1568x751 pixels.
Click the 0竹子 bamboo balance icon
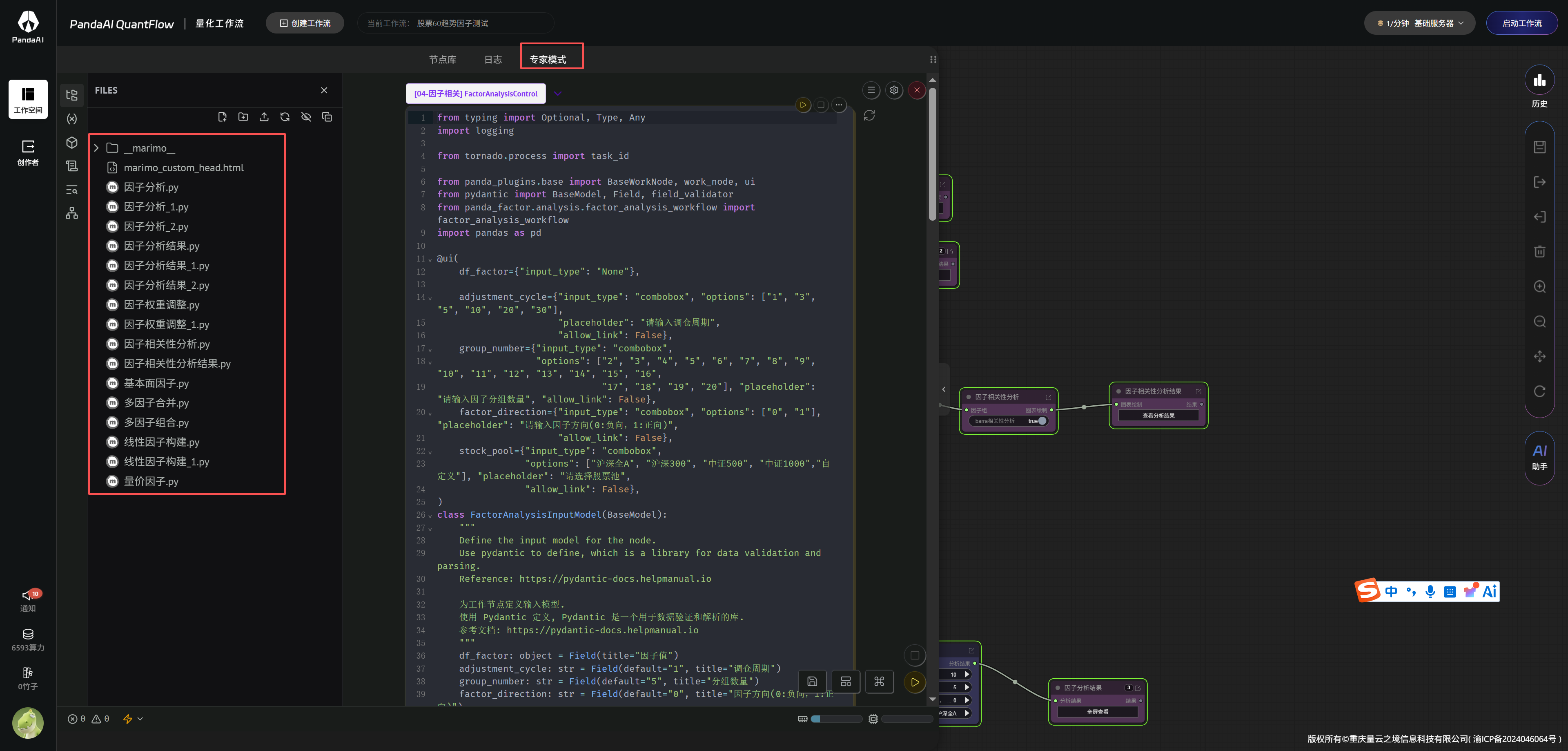(x=28, y=679)
